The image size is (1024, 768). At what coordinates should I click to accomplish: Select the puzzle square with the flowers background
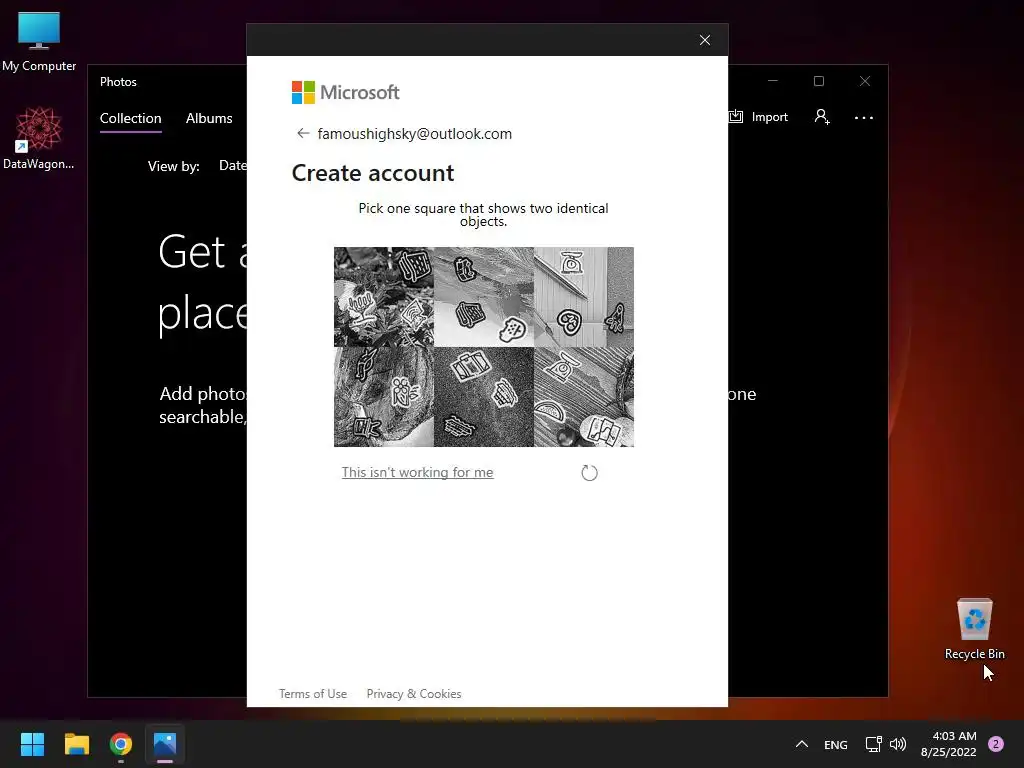[384, 296]
